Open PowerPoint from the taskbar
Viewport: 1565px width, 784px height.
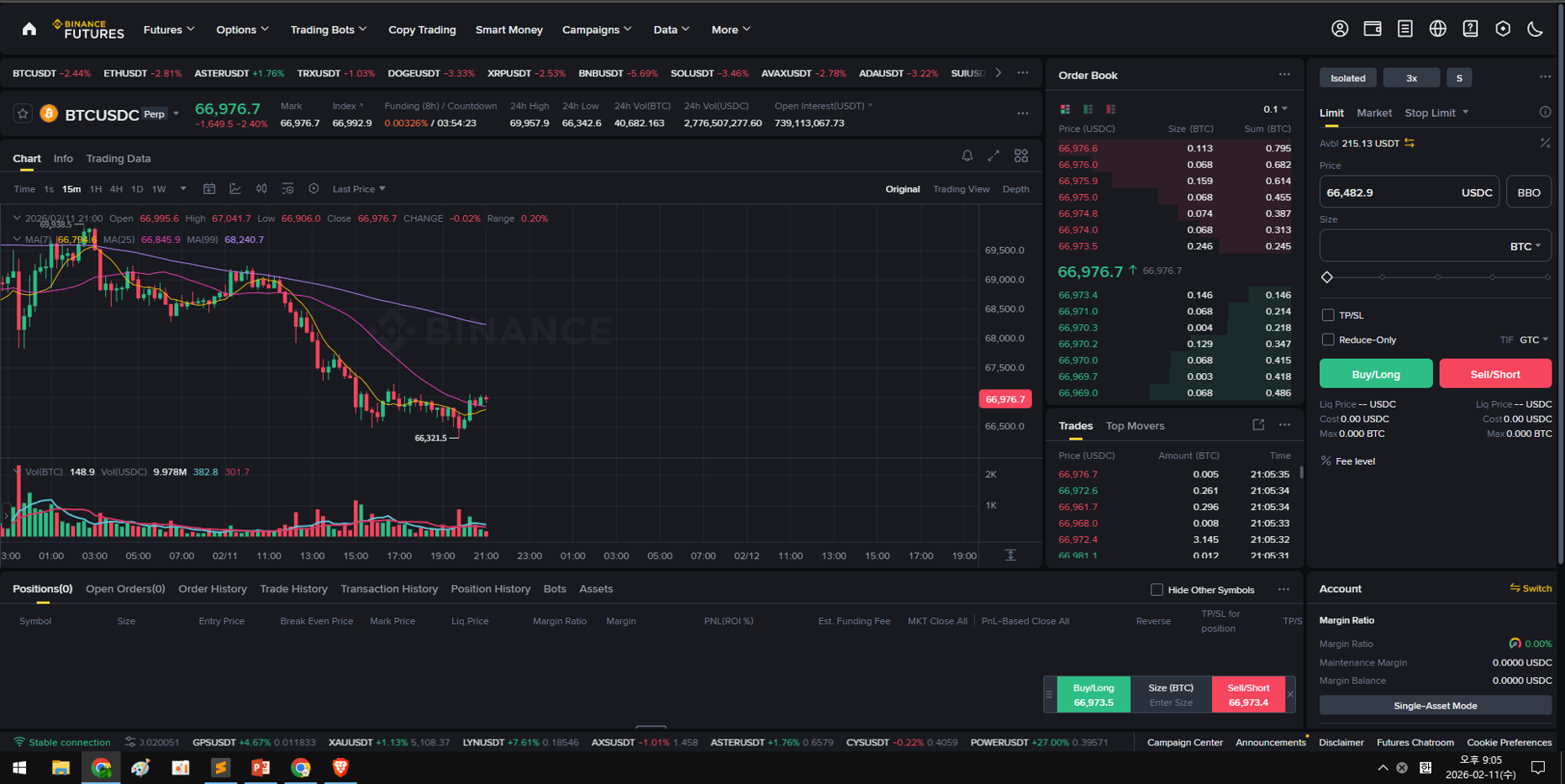[261, 767]
